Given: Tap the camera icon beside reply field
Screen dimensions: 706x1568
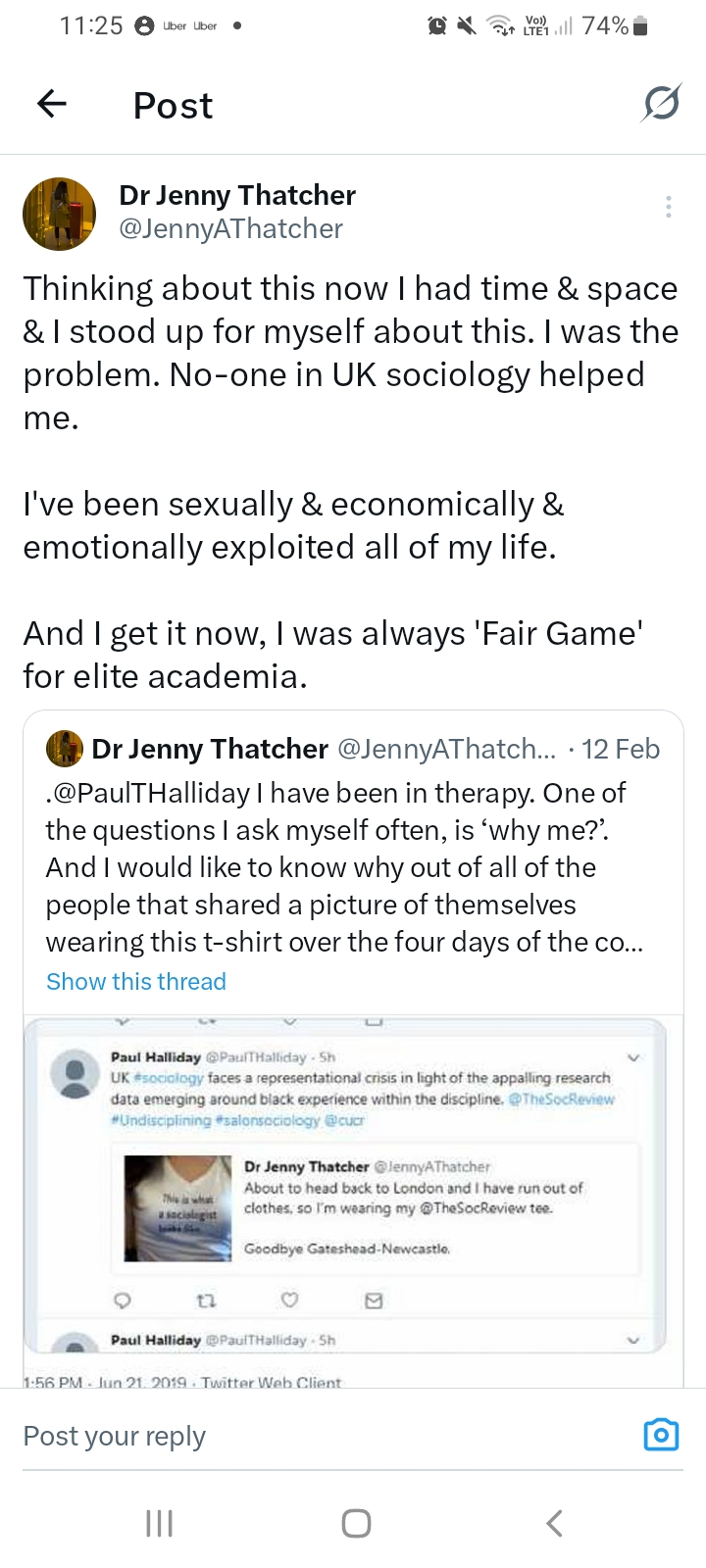Looking at the screenshot, I should [661, 1435].
